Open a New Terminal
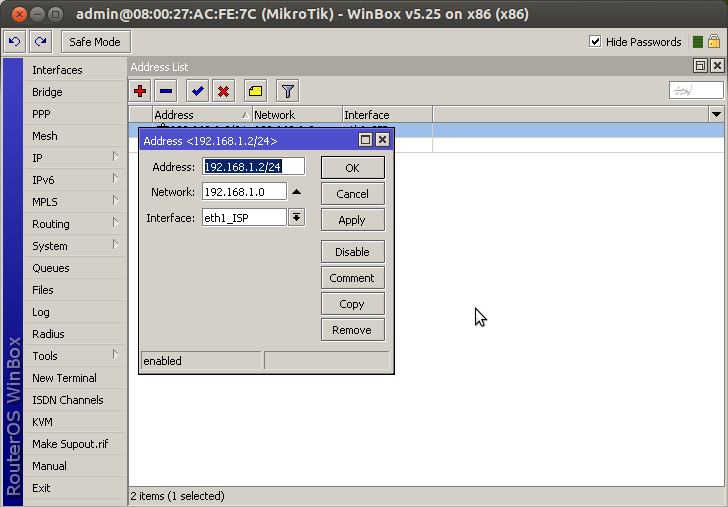This screenshot has width=728, height=507. point(74,378)
